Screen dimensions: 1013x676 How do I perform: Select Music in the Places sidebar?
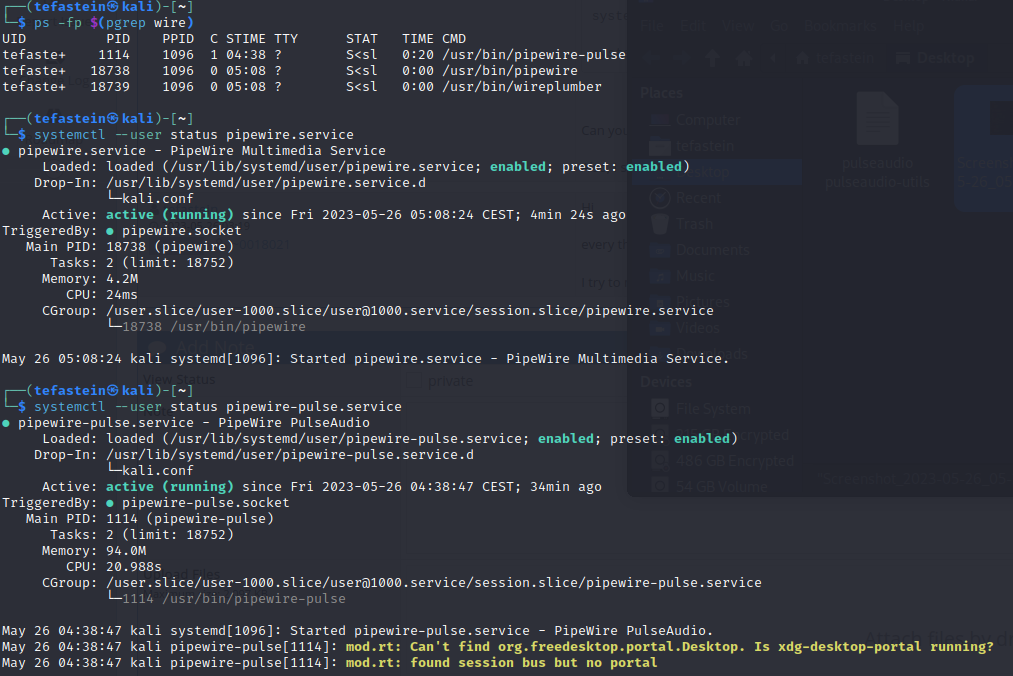tap(694, 276)
